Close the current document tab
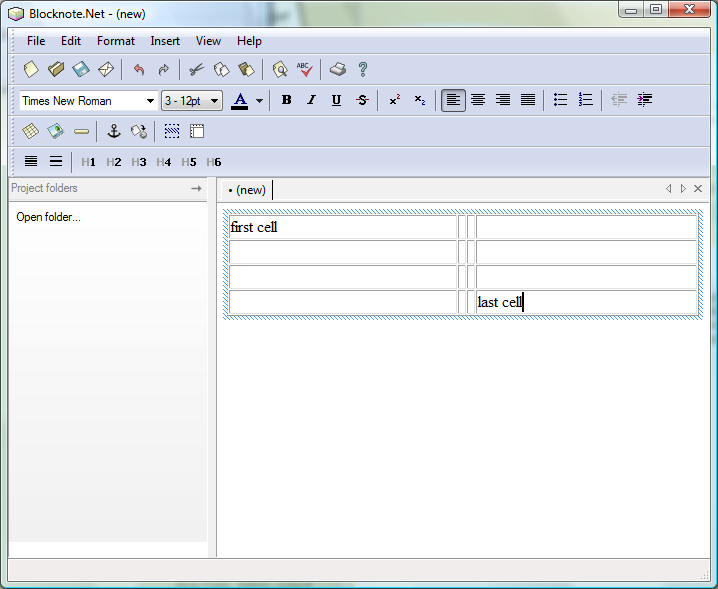 pos(698,188)
